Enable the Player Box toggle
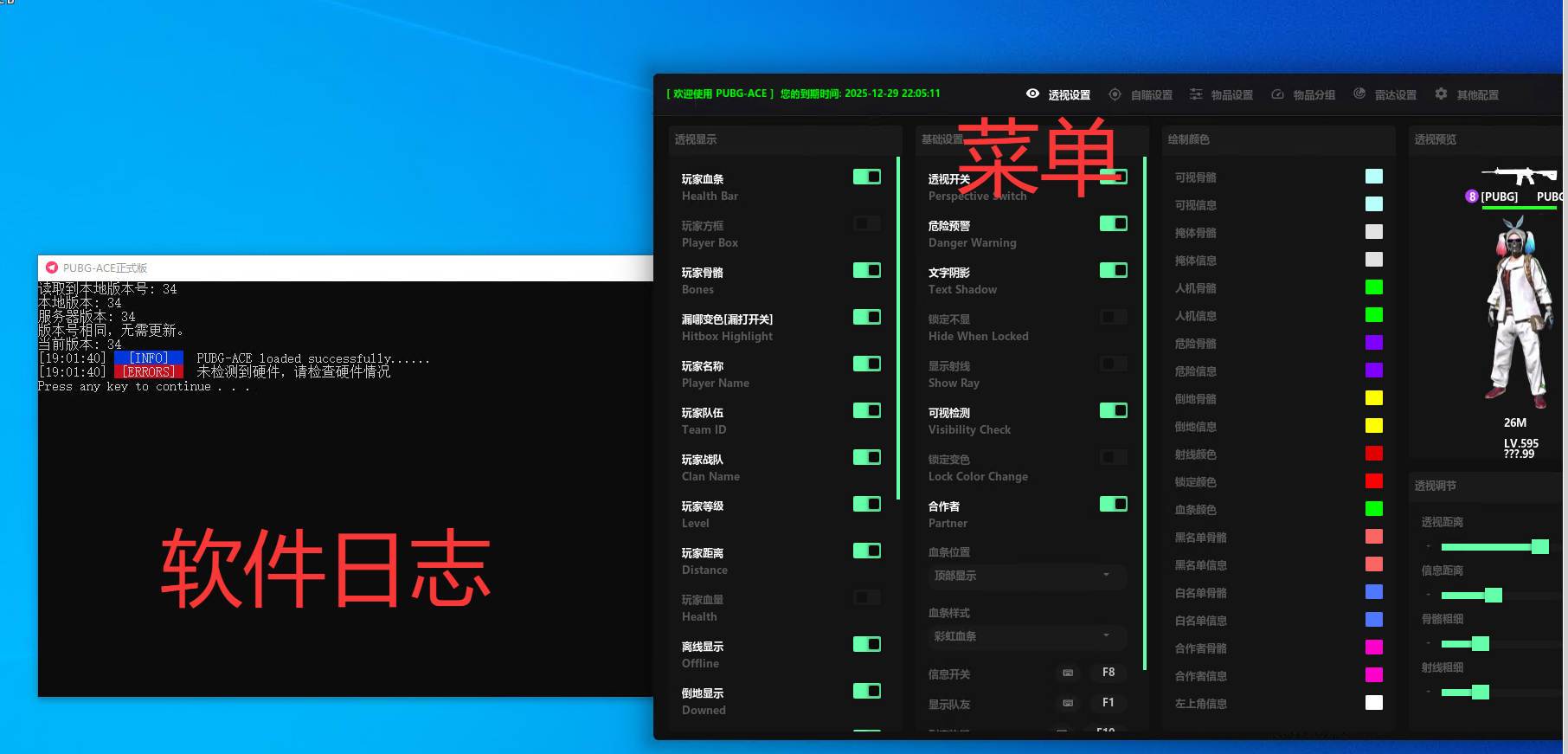1568x754 pixels. click(x=866, y=223)
